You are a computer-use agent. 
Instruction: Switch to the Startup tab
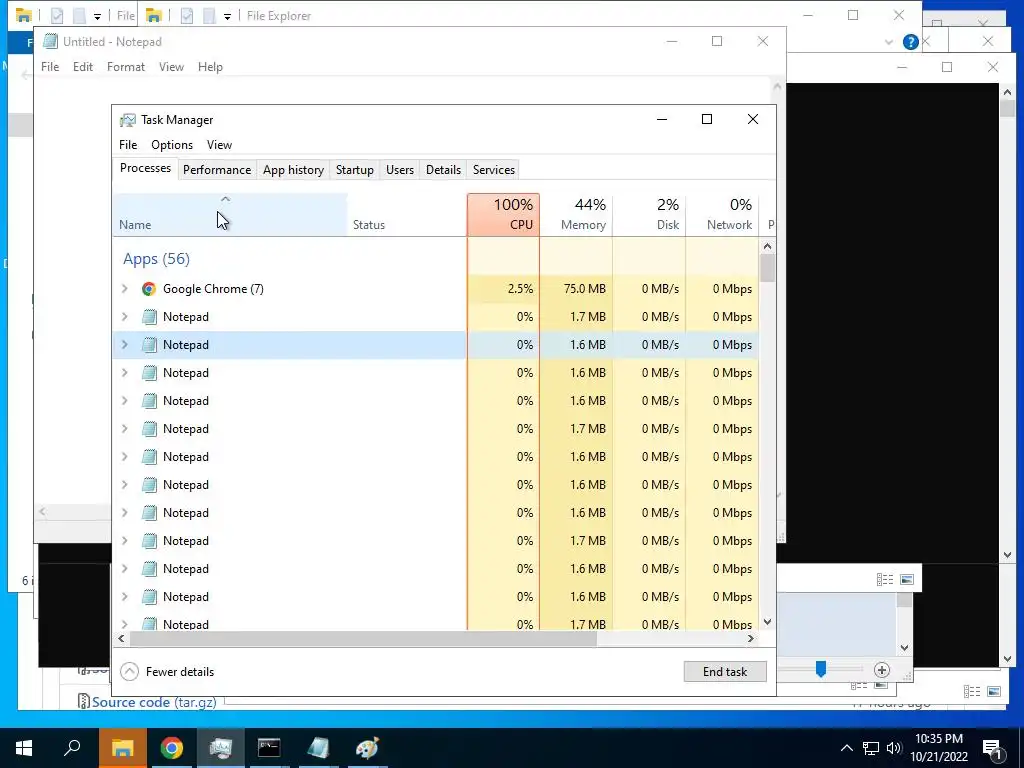point(355,170)
